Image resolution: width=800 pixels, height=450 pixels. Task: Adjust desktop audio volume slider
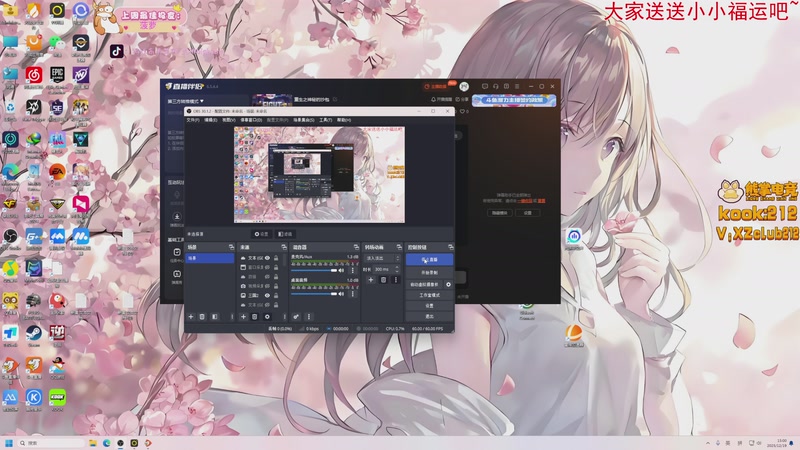(314, 294)
